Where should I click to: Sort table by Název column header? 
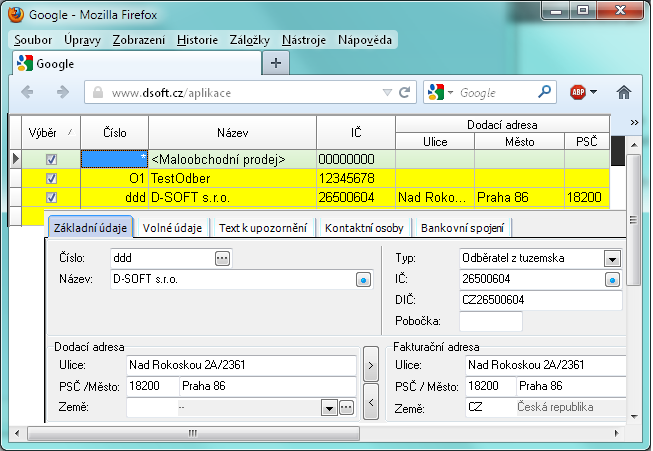[x=232, y=133]
